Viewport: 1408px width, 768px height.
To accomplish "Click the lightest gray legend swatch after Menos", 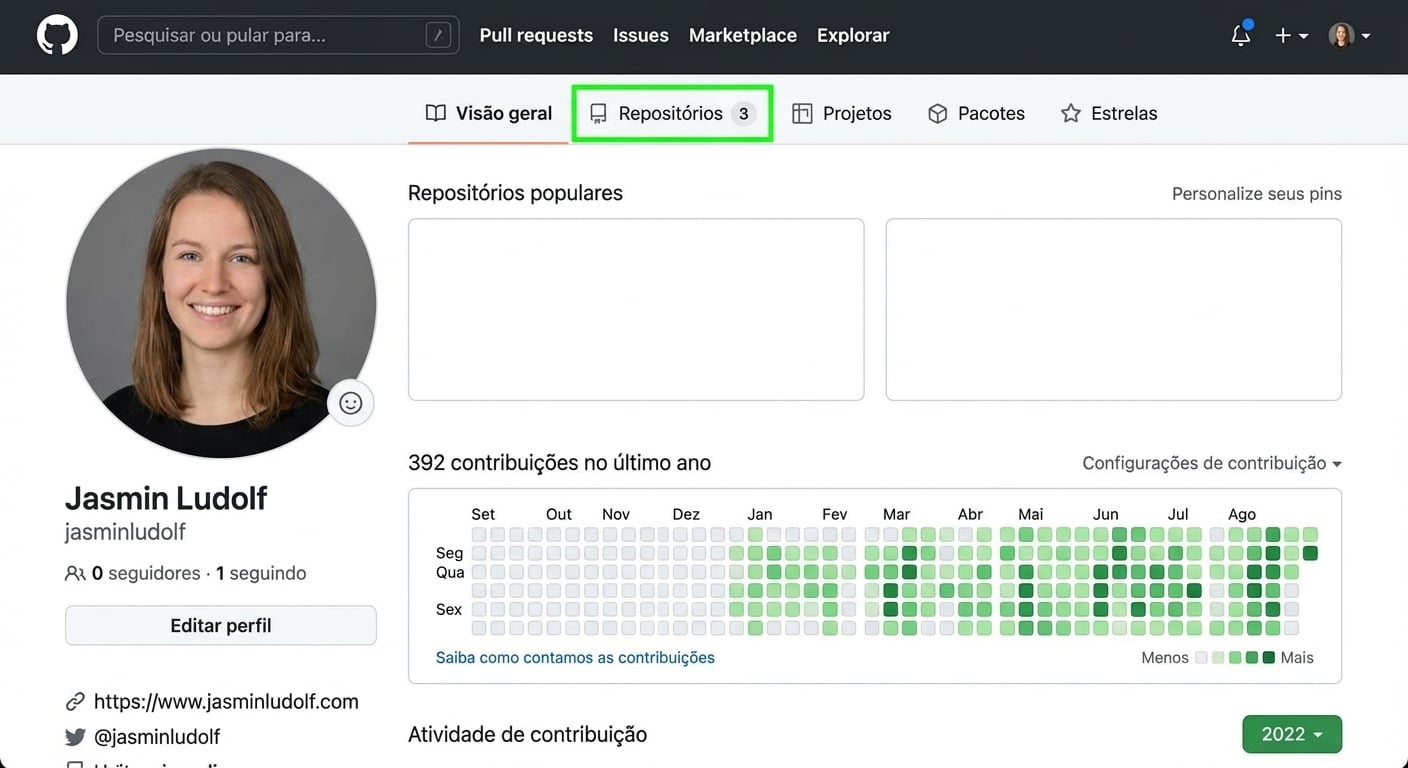I will (1202, 658).
